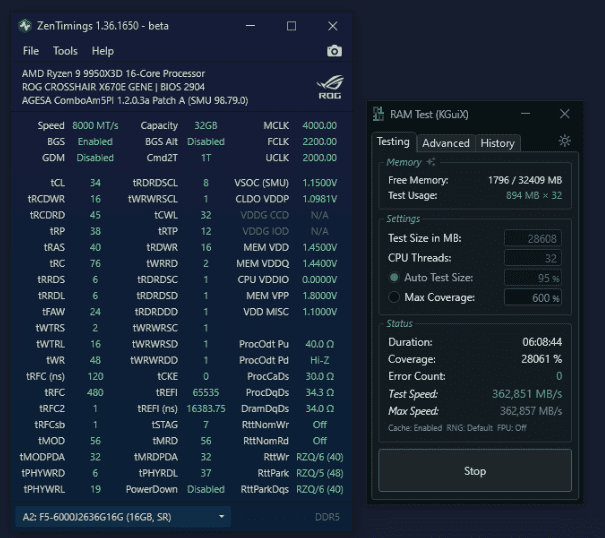The image size is (605, 538).
Task: Click the tREFI value 65535
Action: pos(206,393)
